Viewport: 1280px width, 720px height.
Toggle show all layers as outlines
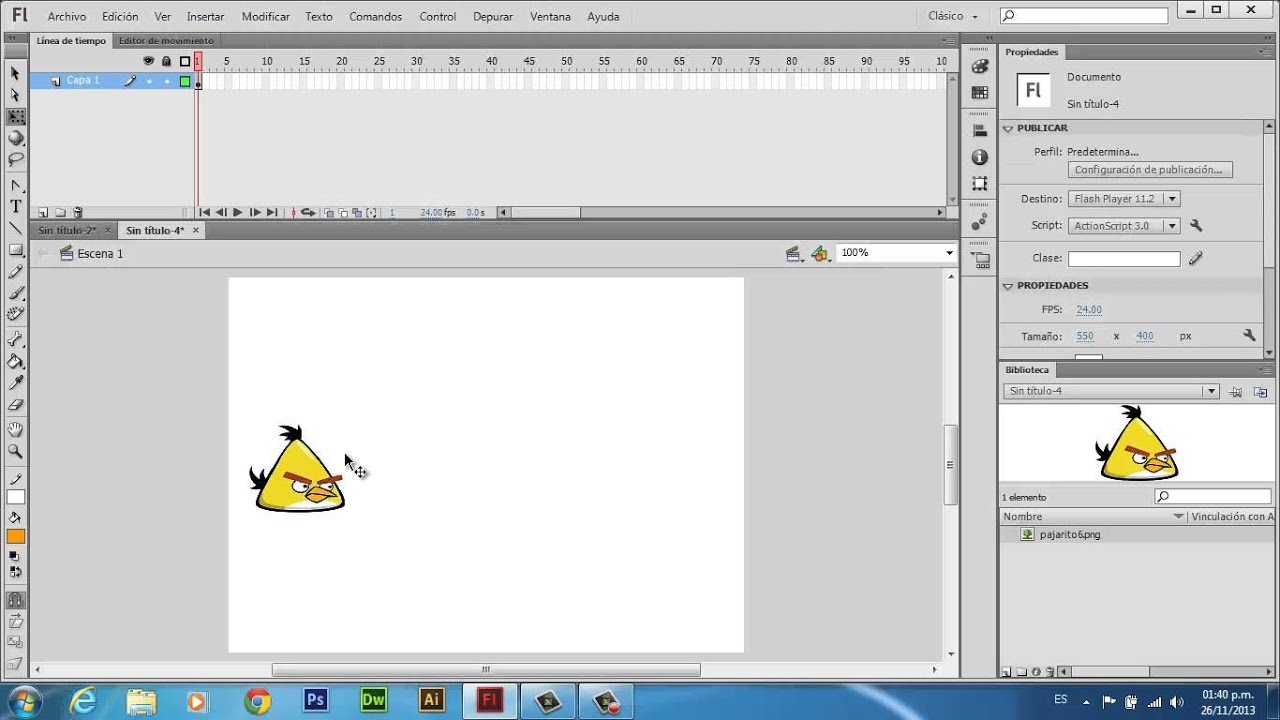[x=185, y=61]
